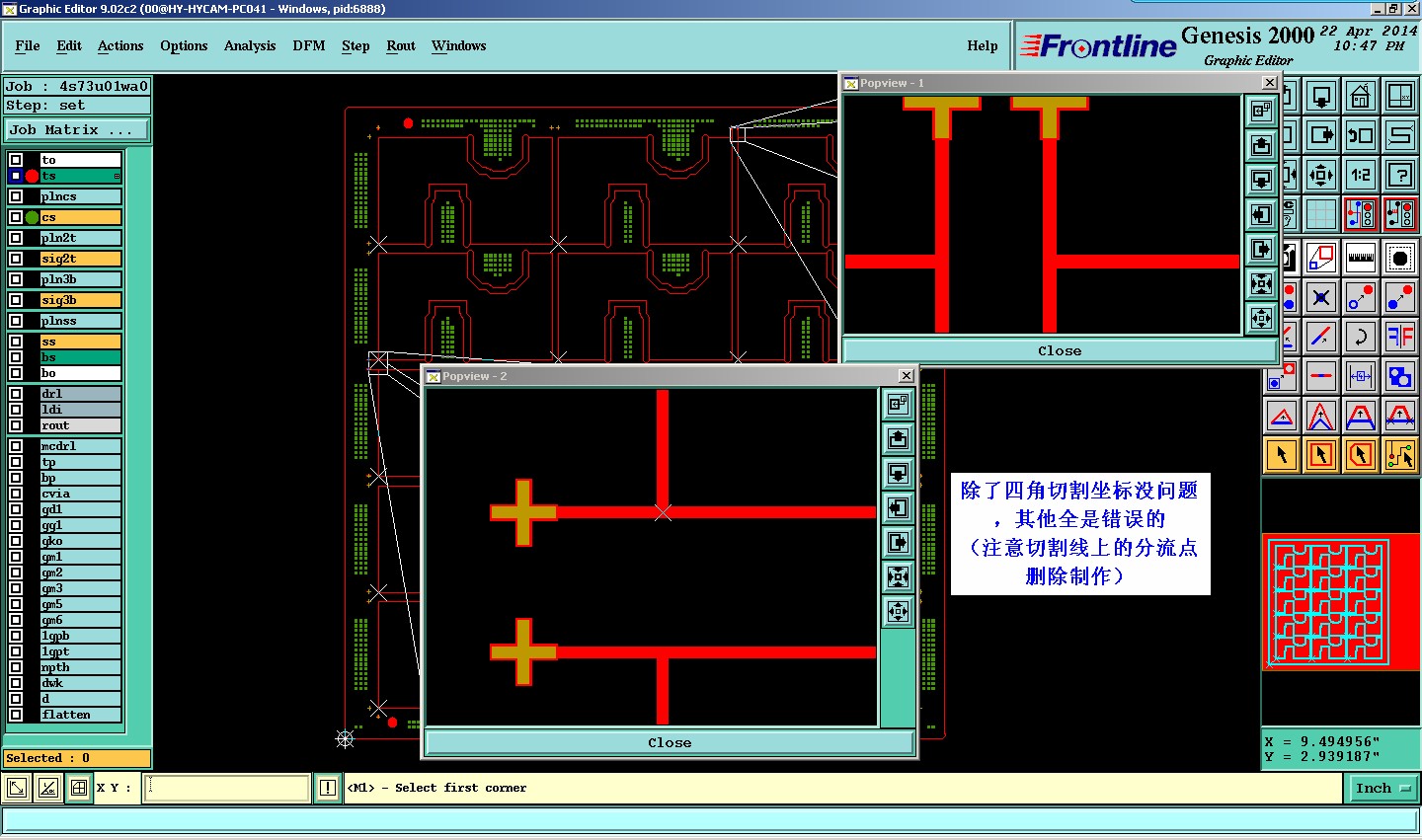Click the green color dot on cs layer
Screen dimensions: 1422x840
[32, 217]
